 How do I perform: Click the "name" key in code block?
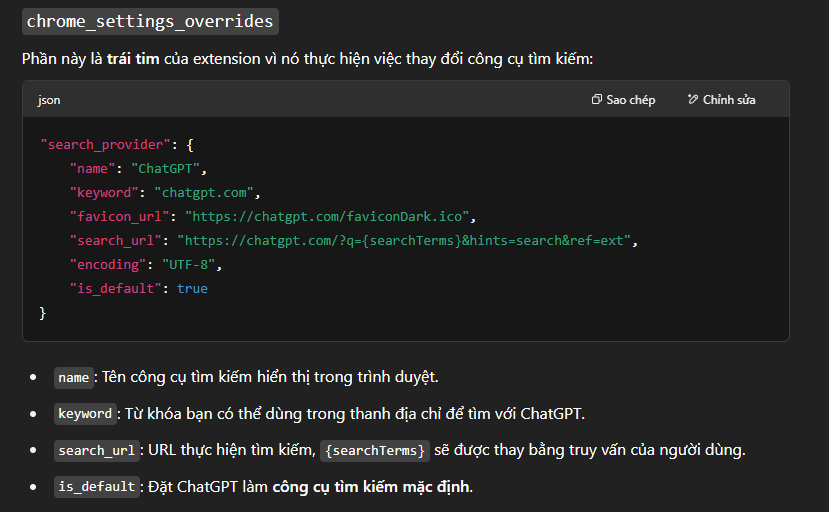click(93, 169)
